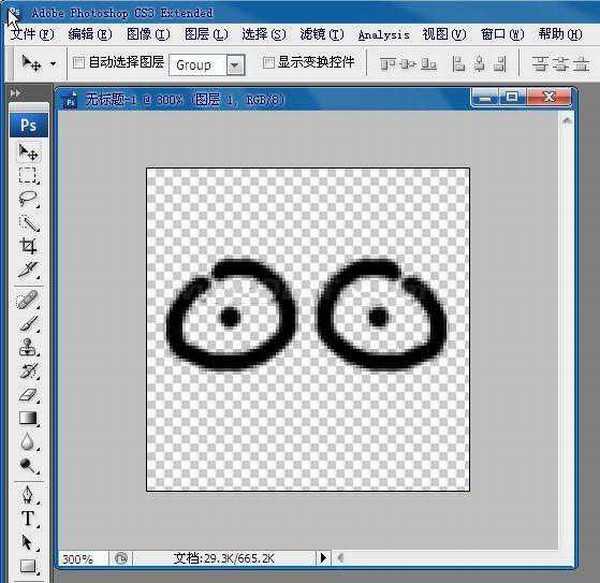Select the Rectangular Marquee tool
Viewport: 600px width, 583px height.
pyautogui.click(x=28, y=176)
